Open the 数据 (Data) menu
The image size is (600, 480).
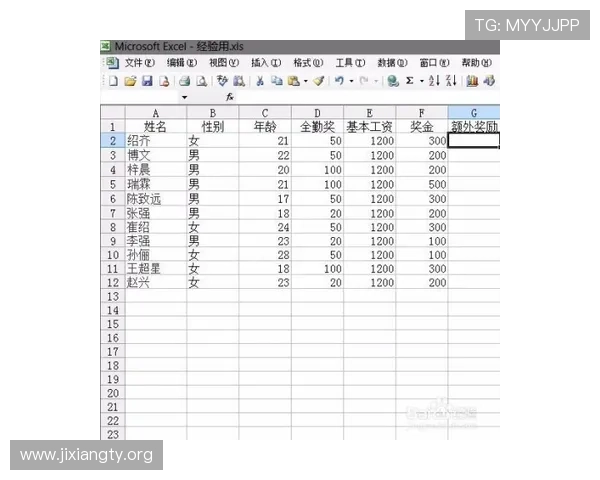[x=392, y=63]
